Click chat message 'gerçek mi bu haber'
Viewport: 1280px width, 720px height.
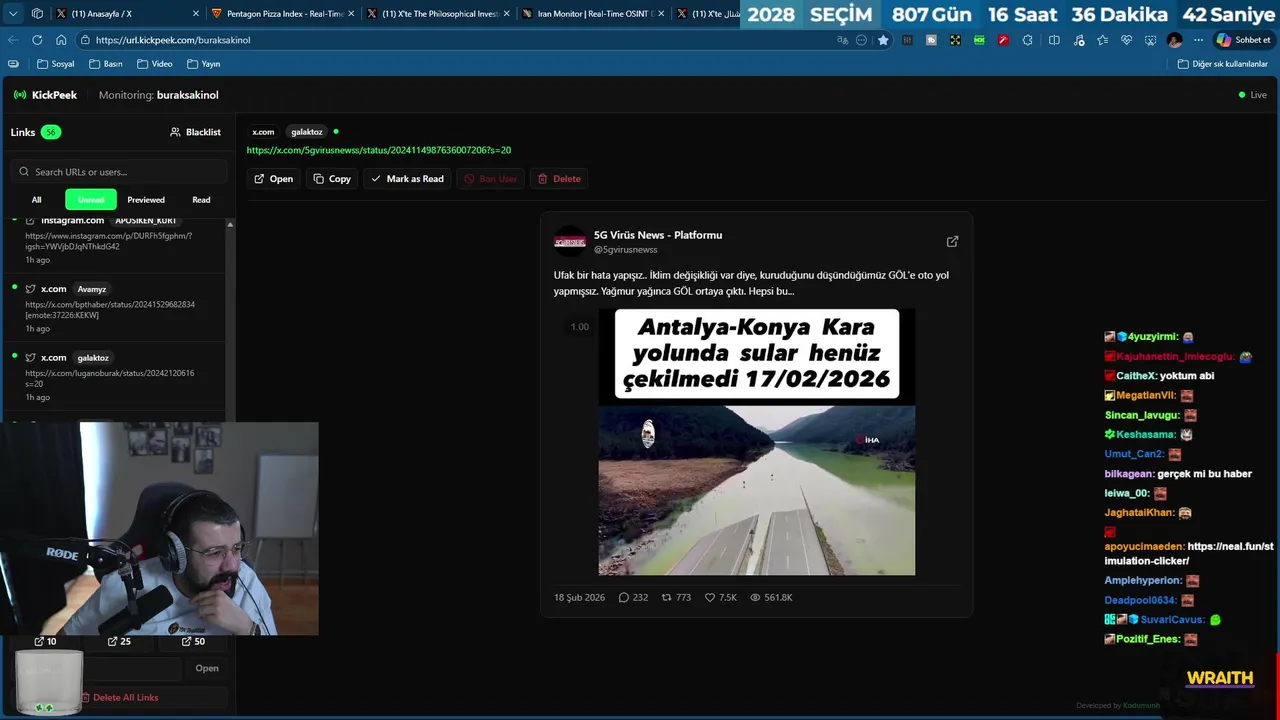pyautogui.click(x=1204, y=474)
